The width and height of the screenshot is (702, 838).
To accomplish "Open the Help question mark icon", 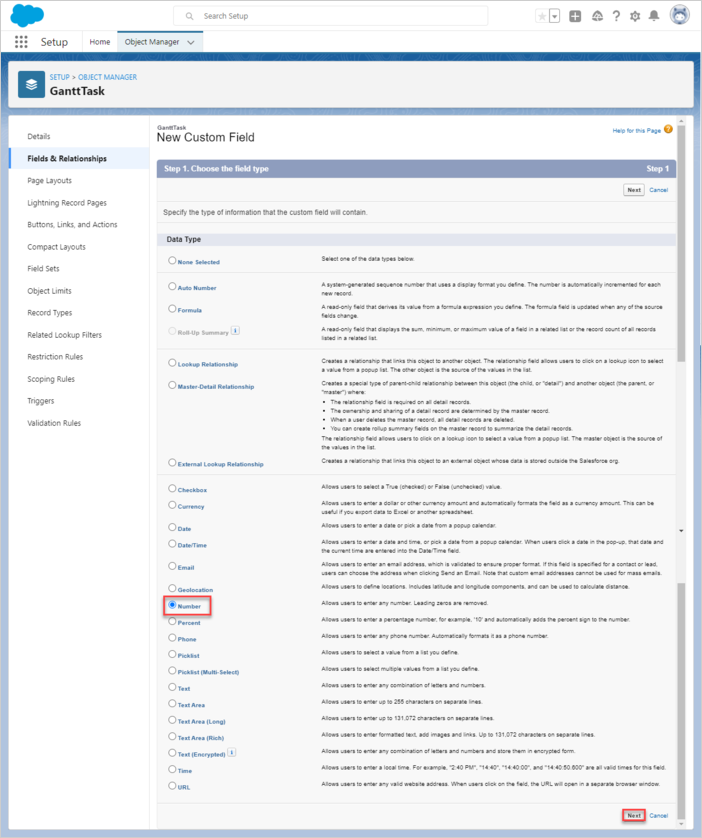I will (x=615, y=16).
